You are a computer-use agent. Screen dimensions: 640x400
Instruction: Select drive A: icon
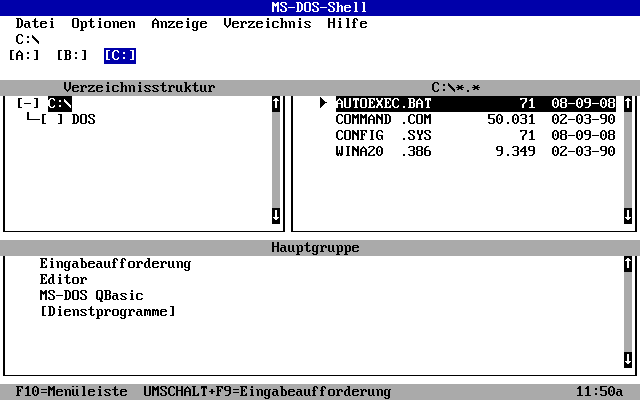(x=23, y=55)
